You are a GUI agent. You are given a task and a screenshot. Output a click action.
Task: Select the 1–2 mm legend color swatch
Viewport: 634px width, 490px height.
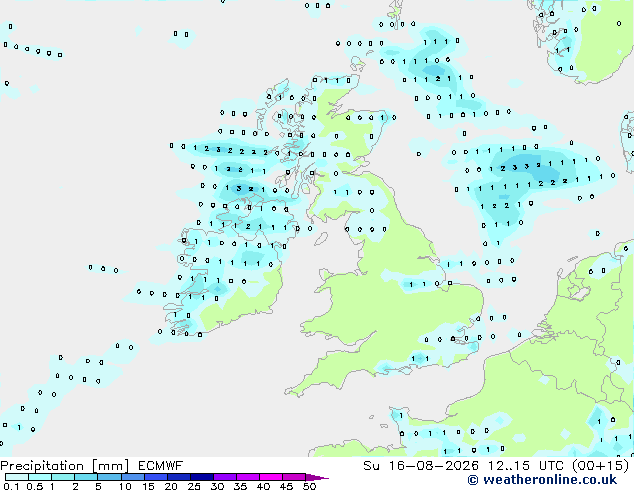[x=63, y=477]
